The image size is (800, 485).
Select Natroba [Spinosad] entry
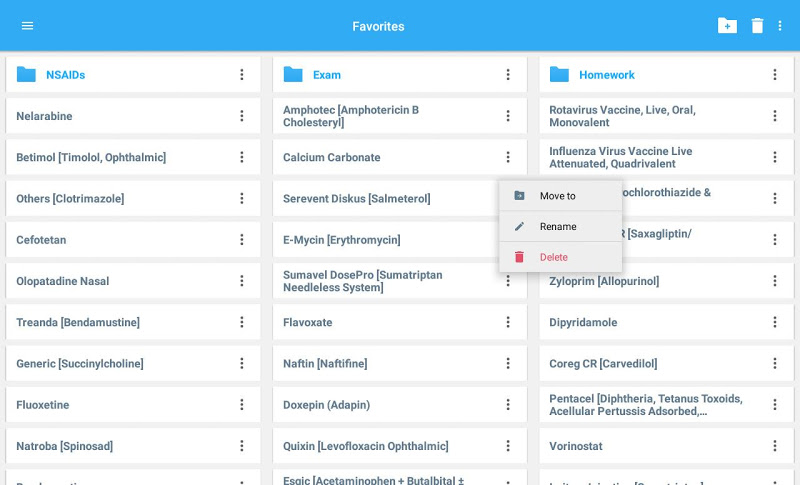[x=133, y=447]
